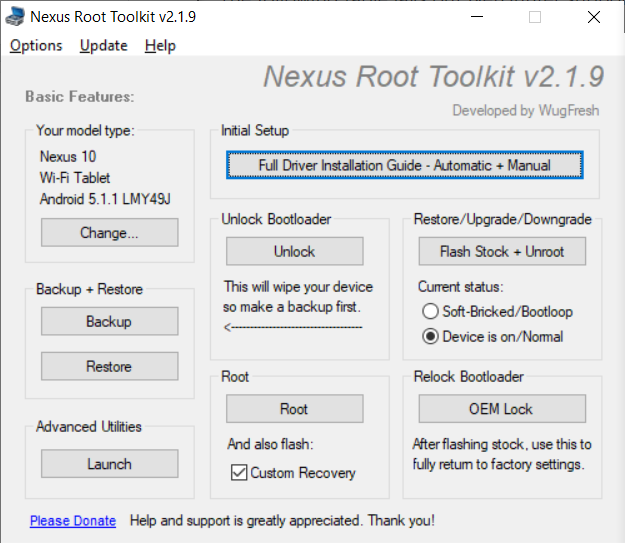Open Full Driver Installation Guide
This screenshot has width=625, height=543.
coord(405,165)
